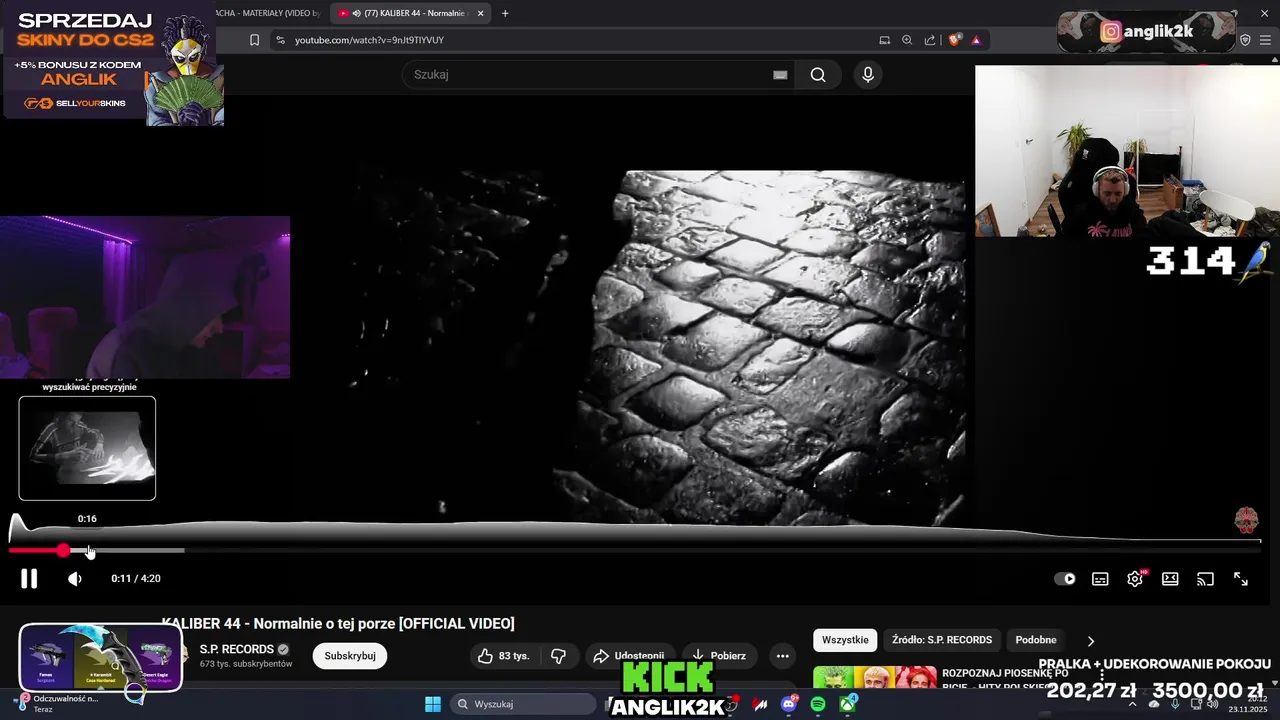This screenshot has height=720, width=1280.
Task: Bookmark this page icon
Action: pos(254,40)
